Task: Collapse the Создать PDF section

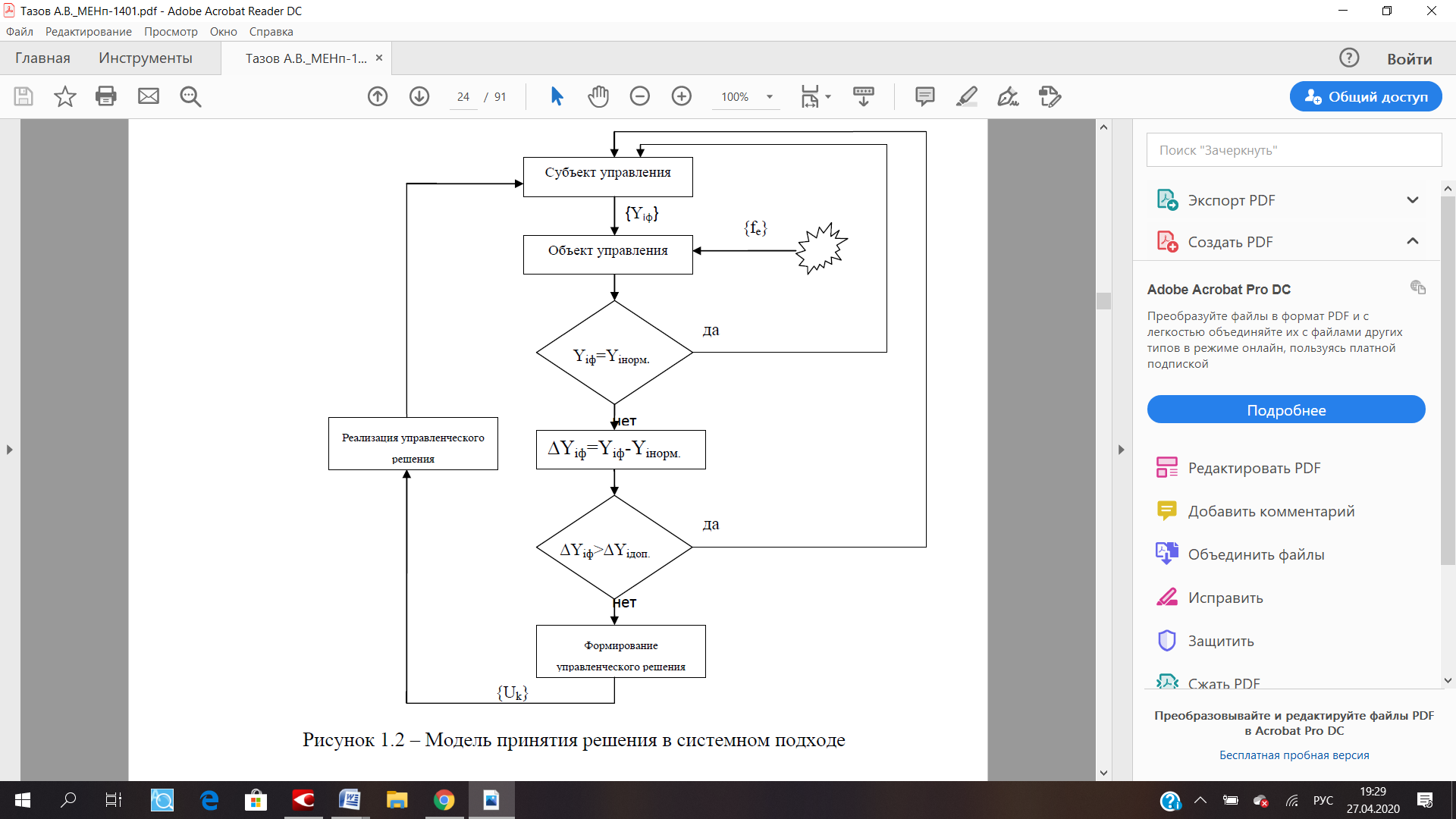Action: click(x=1413, y=241)
